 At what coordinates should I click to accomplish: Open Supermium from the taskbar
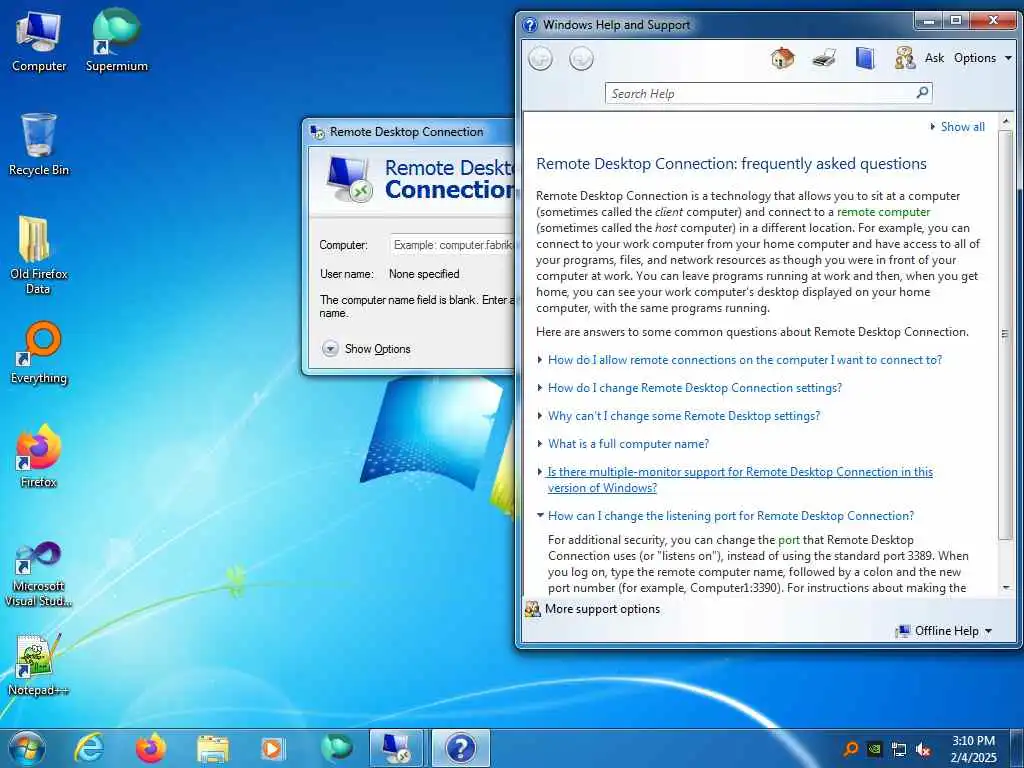[336, 748]
